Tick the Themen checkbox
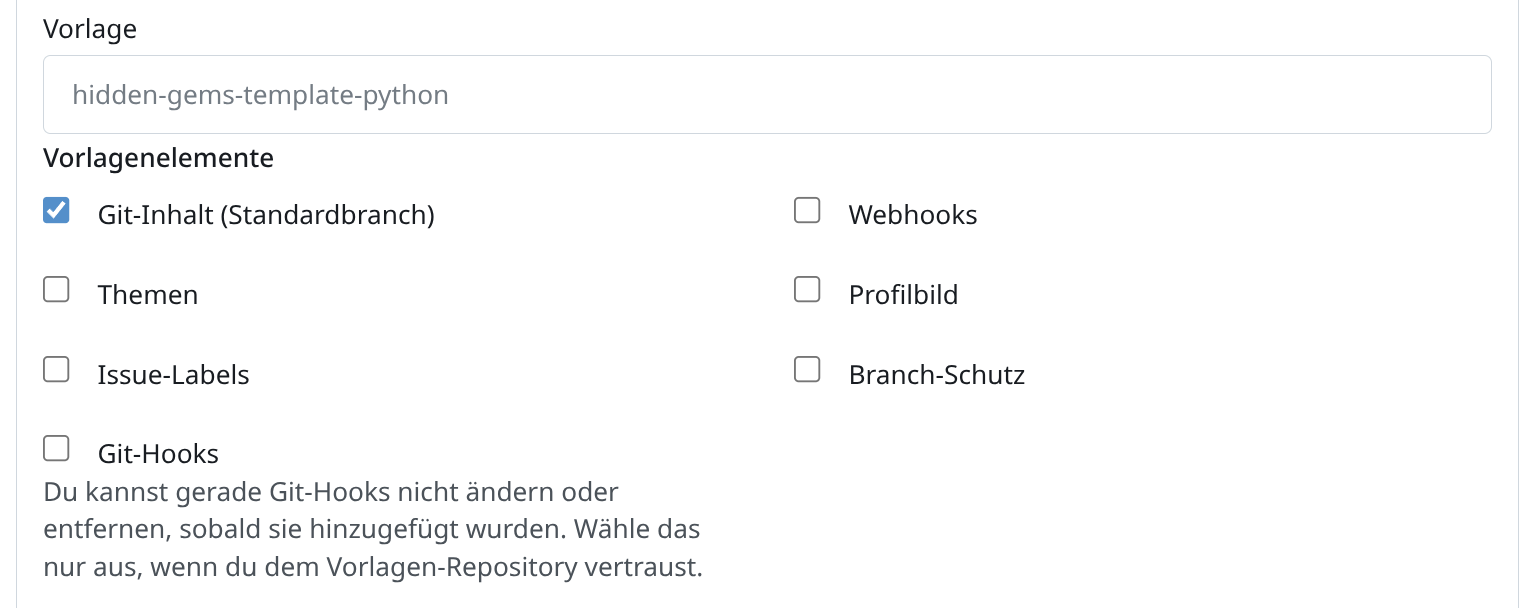The image size is (1536, 608). click(57, 290)
